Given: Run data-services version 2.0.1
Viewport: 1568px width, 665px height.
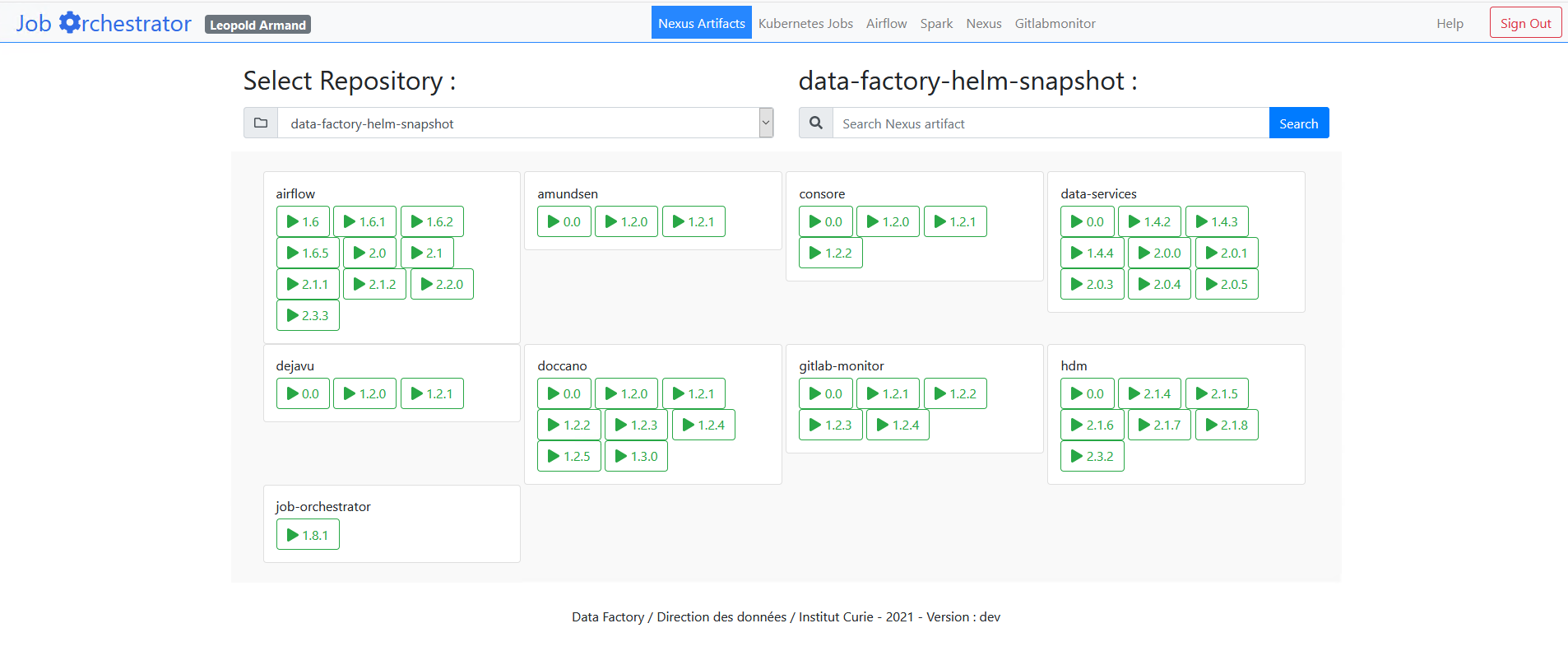Looking at the screenshot, I should coord(1227,253).
